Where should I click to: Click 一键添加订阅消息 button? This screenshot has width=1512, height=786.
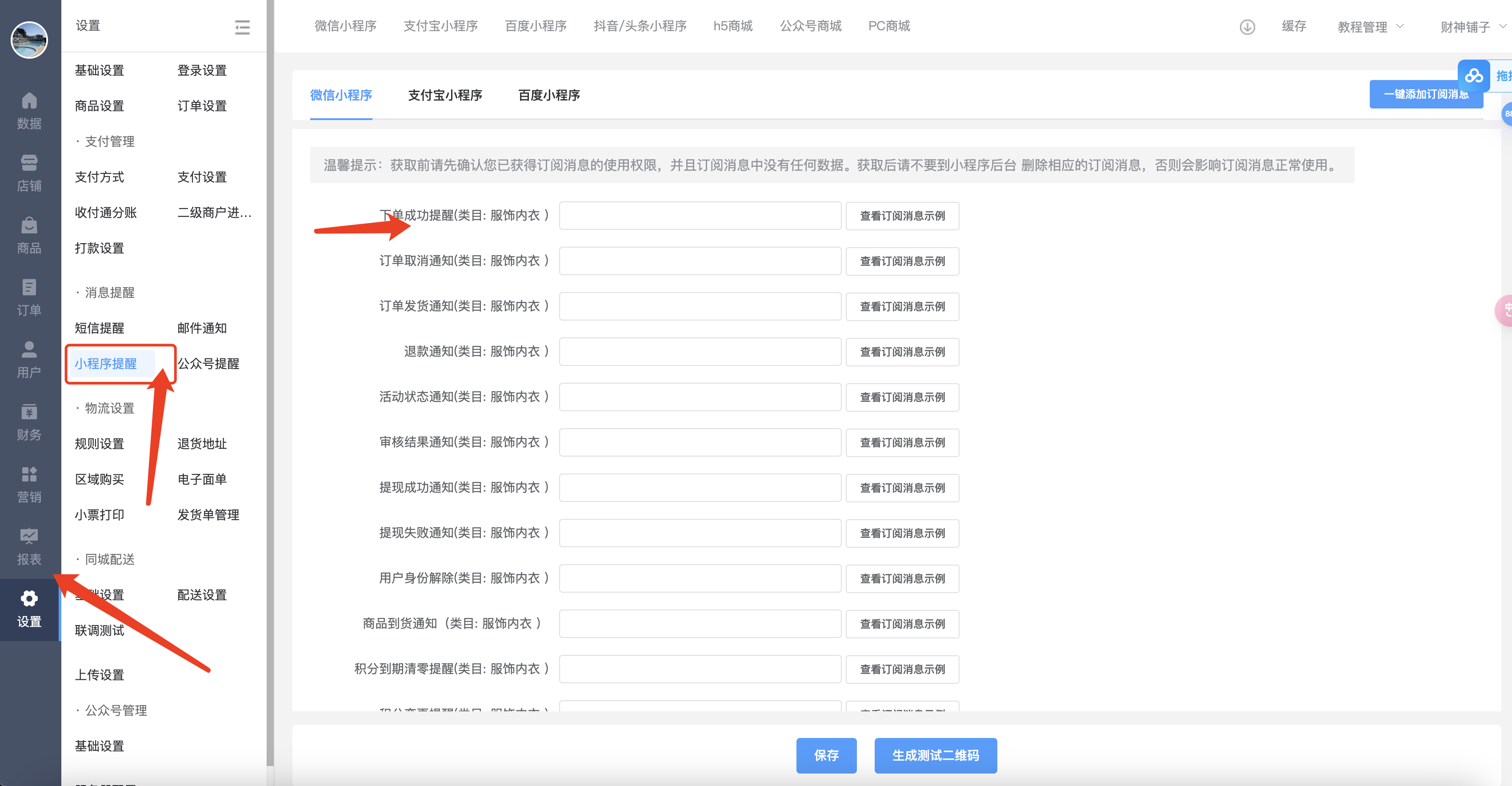[x=1426, y=95]
